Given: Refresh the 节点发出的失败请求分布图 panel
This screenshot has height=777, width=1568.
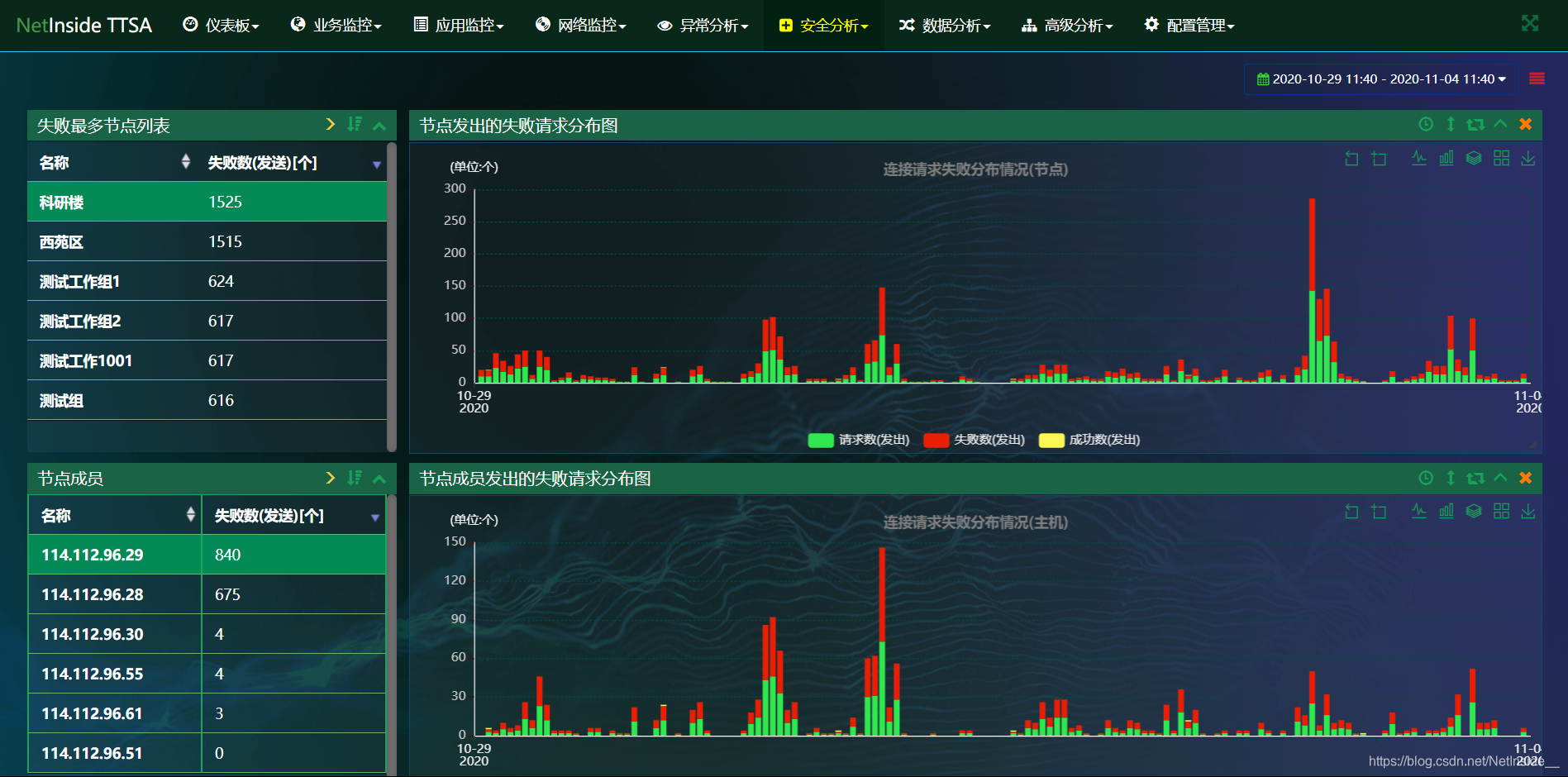Looking at the screenshot, I should (1475, 124).
